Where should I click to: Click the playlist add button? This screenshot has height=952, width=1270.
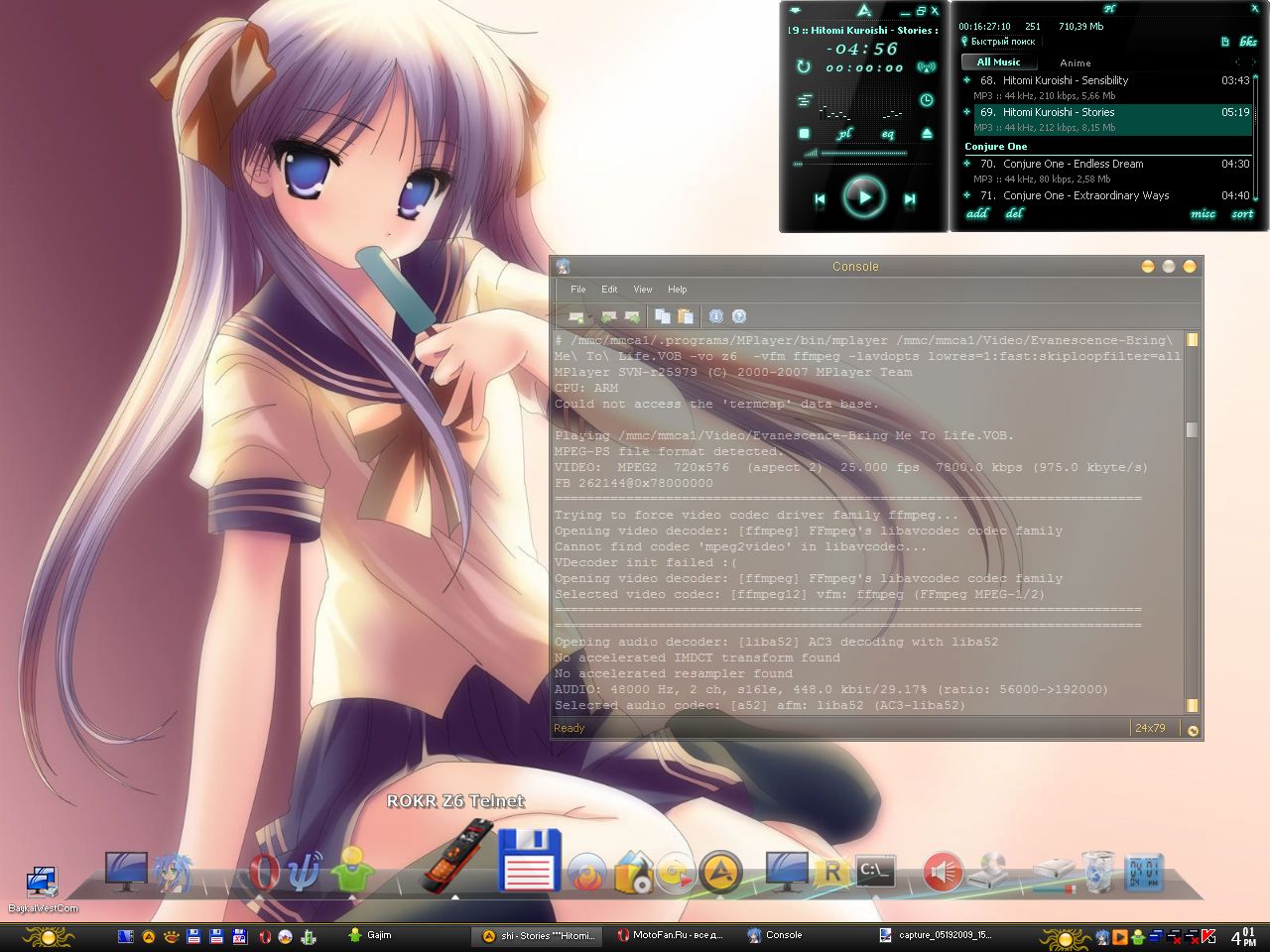(977, 213)
